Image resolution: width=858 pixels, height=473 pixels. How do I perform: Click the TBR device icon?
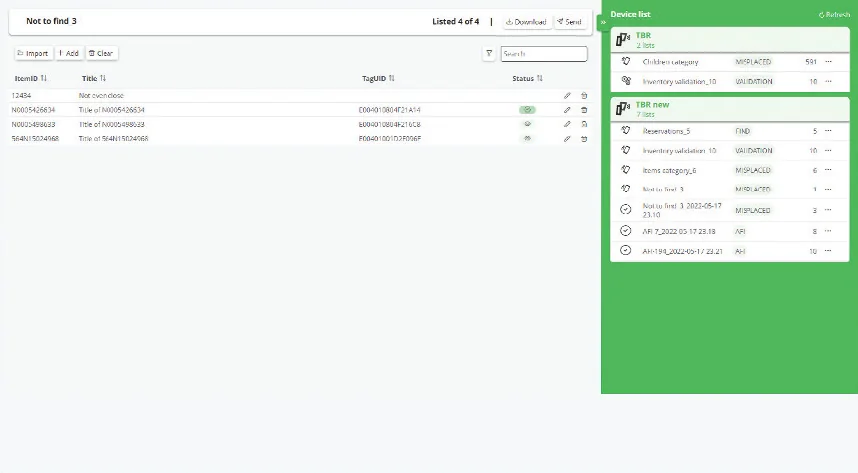[623, 39]
